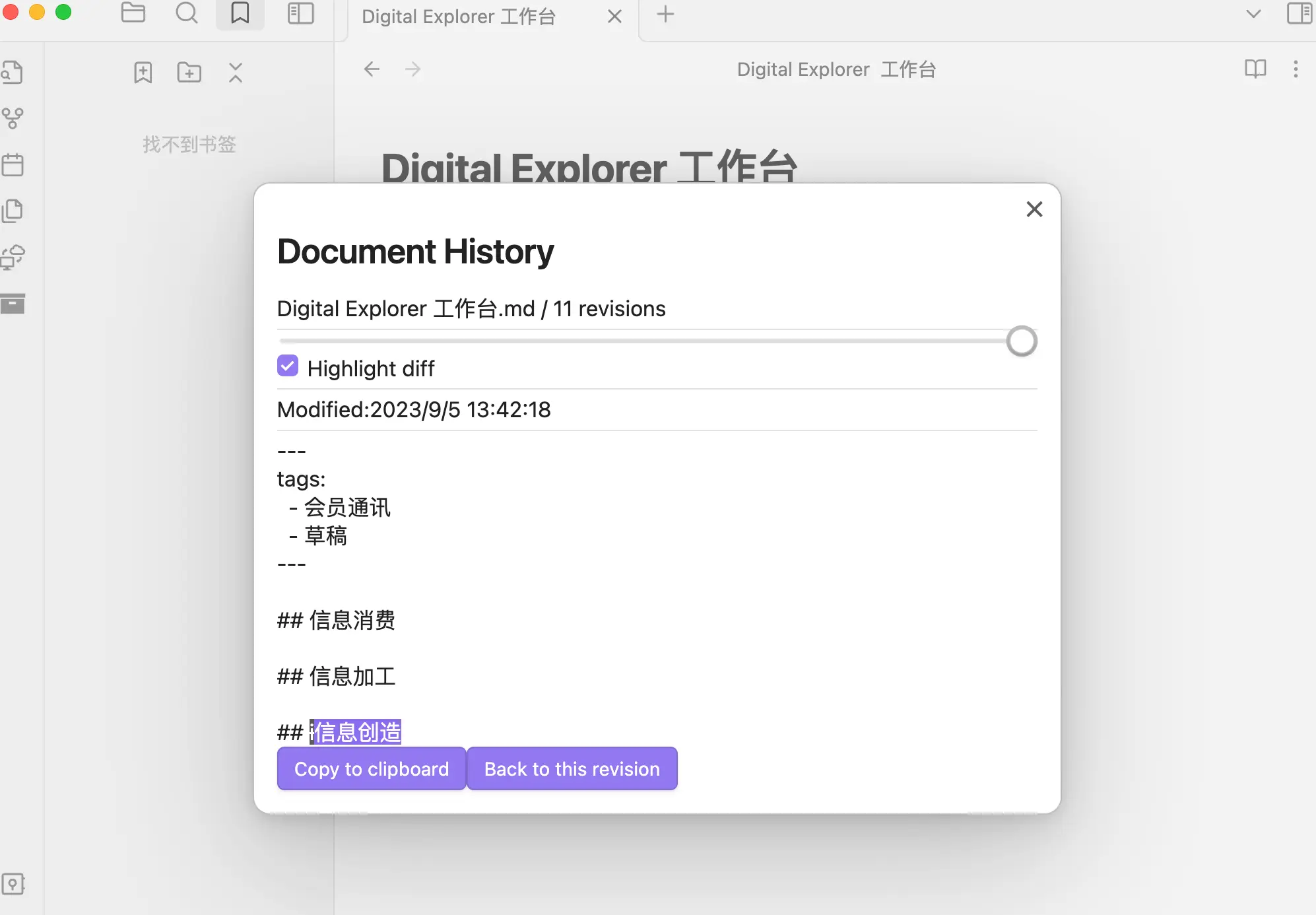
Task: Open the search magnifier icon
Action: click(187, 13)
